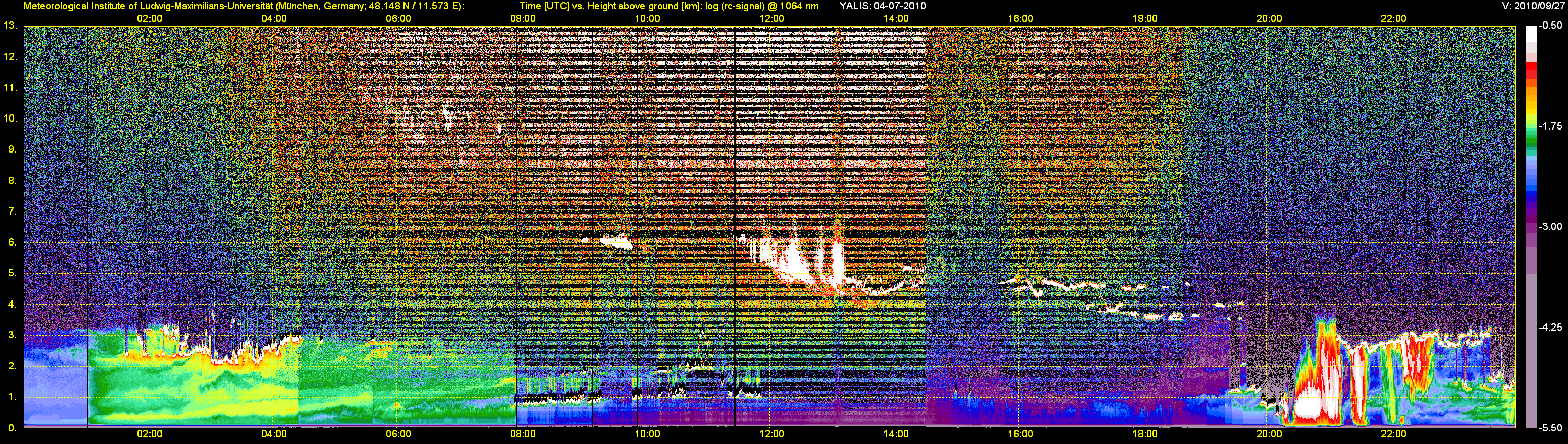
Task: Click the 12:00 label on the bottom time axis
Action: click(772, 434)
